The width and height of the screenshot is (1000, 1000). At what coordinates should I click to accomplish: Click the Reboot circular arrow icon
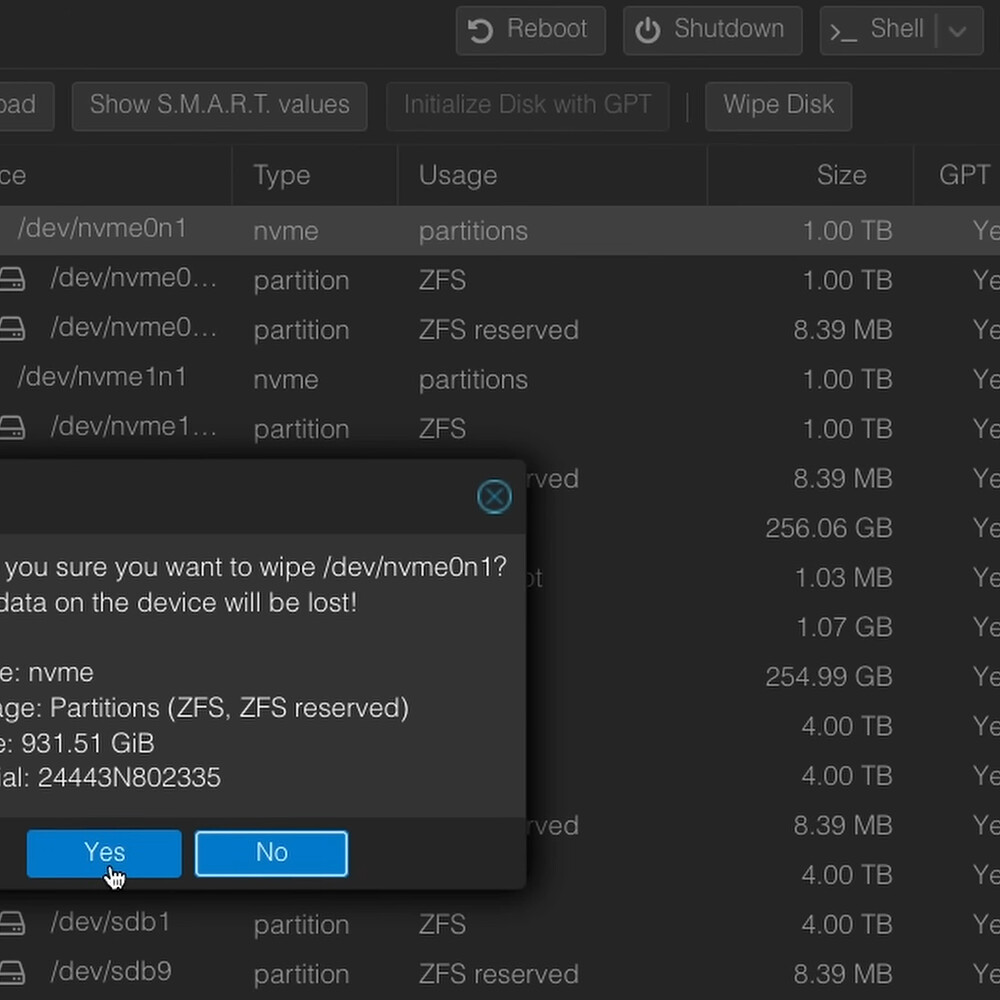tap(479, 29)
